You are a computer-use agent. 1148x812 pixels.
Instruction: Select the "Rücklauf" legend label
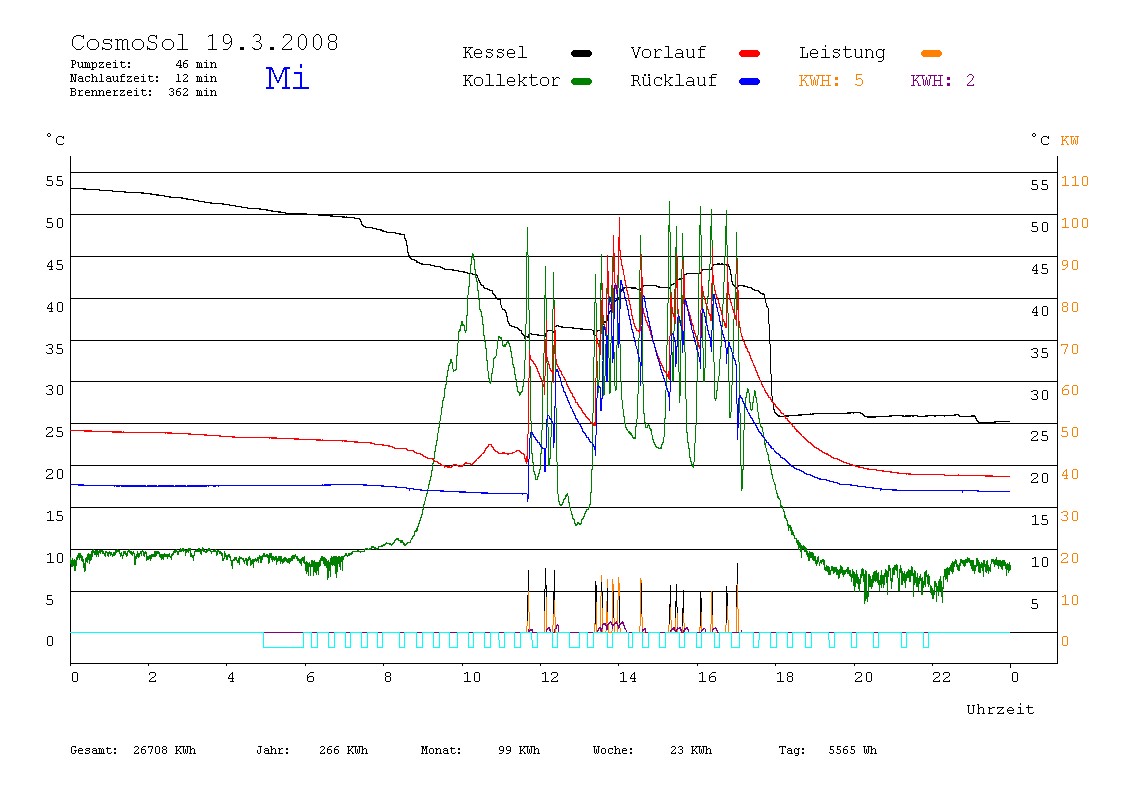(673, 81)
